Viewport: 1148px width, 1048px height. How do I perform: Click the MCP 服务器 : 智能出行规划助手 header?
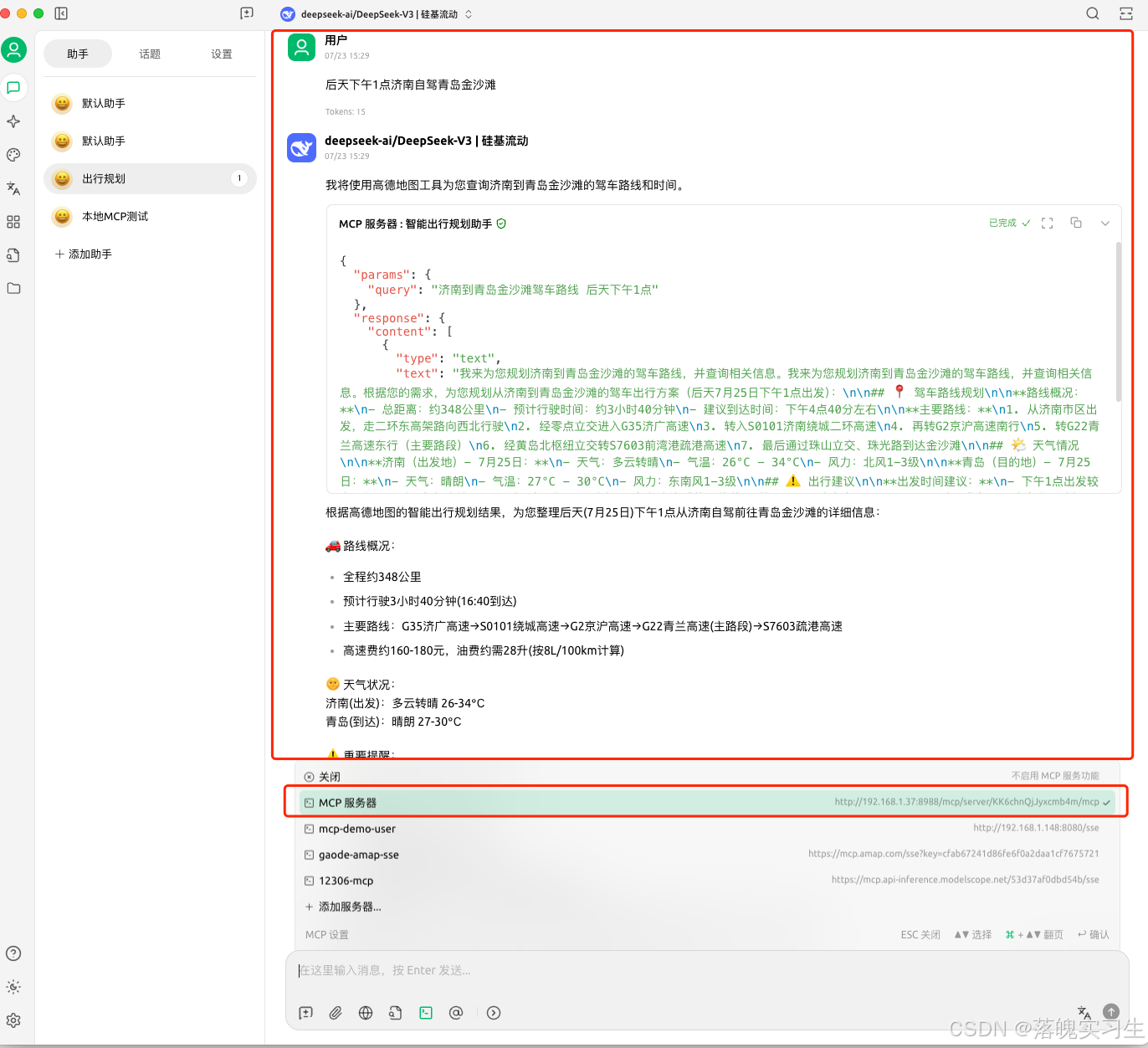coord(423,223)
